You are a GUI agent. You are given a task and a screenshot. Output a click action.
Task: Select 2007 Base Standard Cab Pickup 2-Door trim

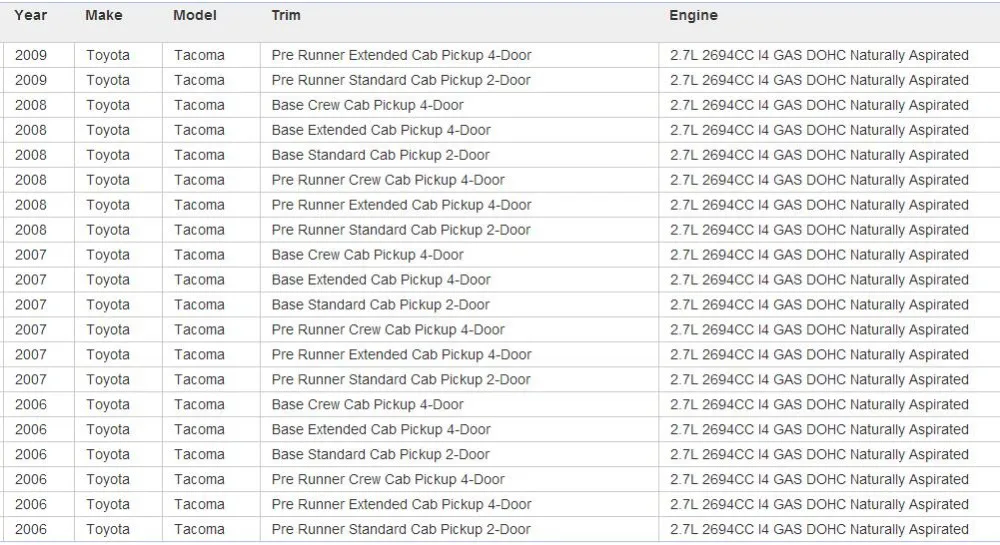380,305
